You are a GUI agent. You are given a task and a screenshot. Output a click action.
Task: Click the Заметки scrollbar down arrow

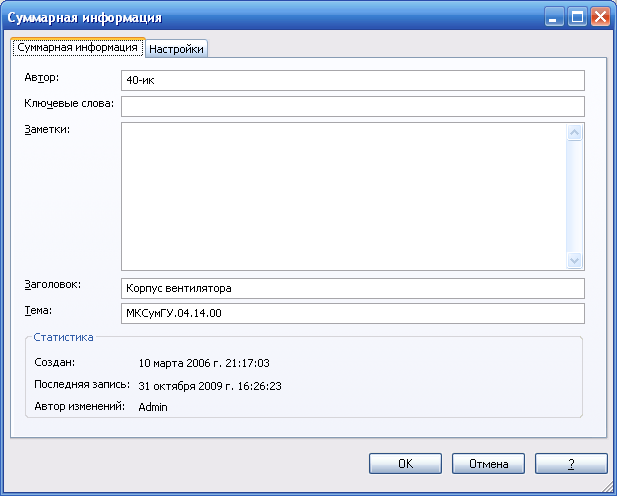(575, 260)
